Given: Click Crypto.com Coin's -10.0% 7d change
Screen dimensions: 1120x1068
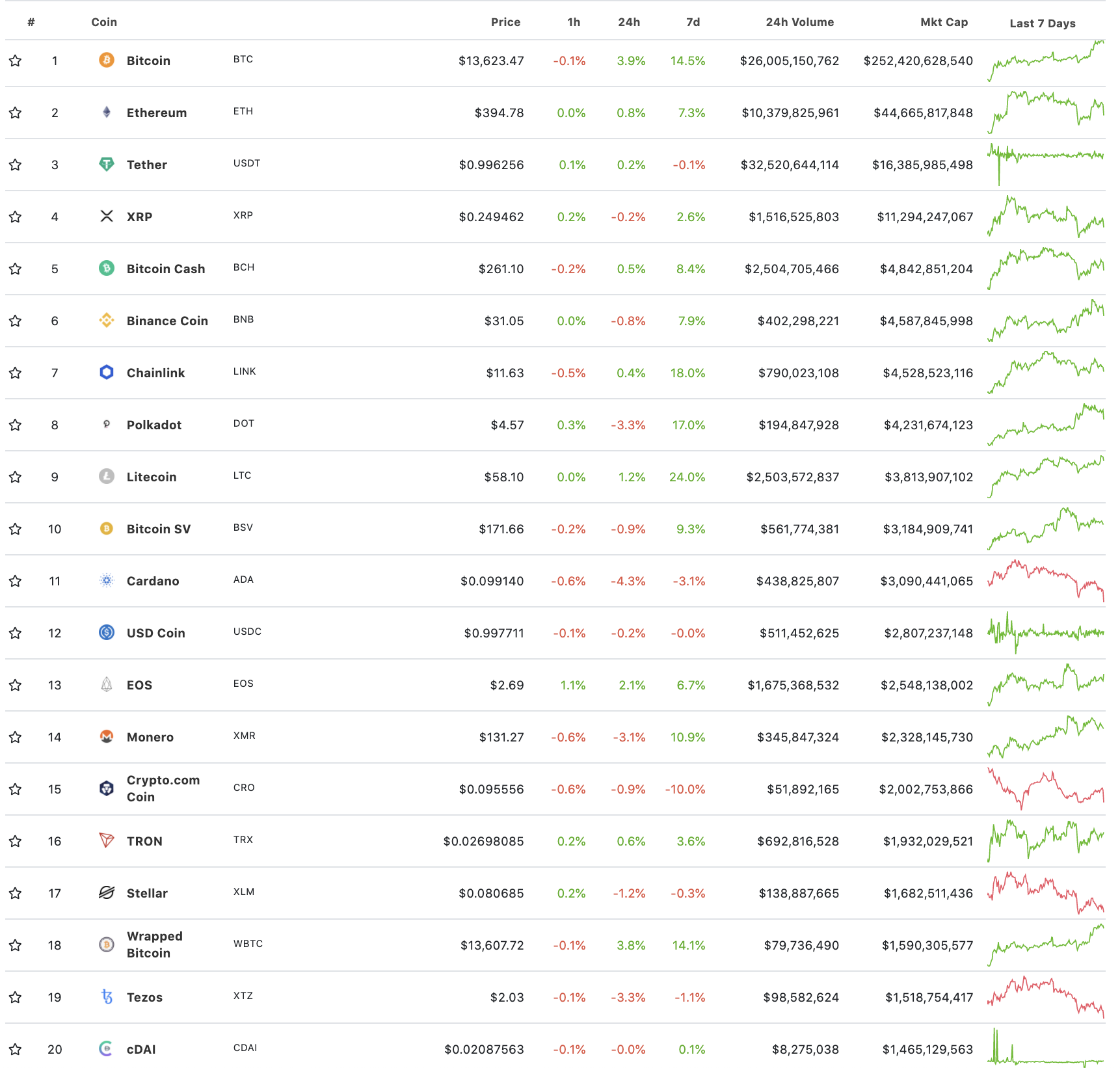Looking at the screenshot, I should coord(685,789).
